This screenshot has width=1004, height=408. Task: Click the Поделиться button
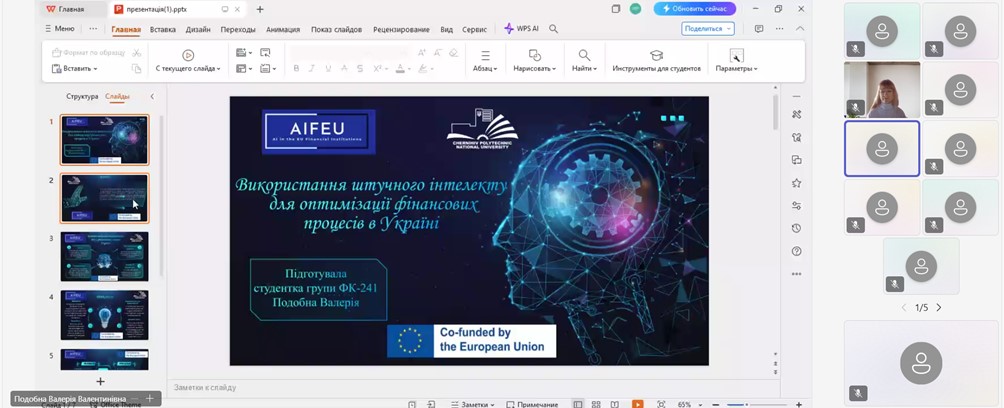click(x=708, y=29)
